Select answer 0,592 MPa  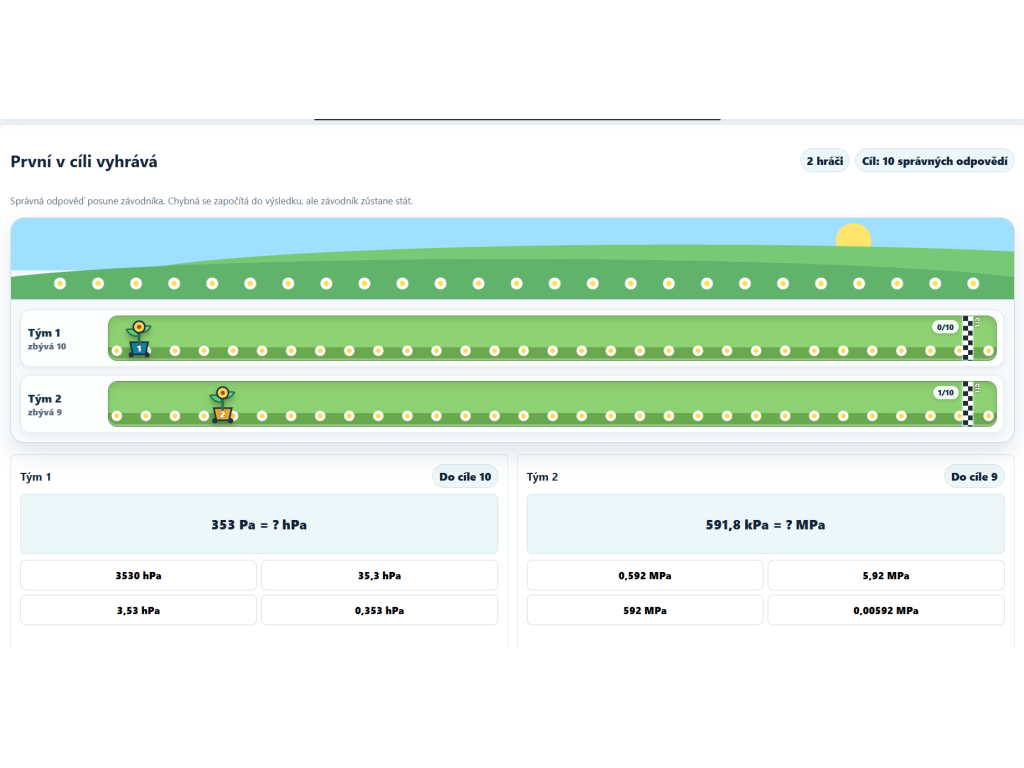click(x=645, y=575)
